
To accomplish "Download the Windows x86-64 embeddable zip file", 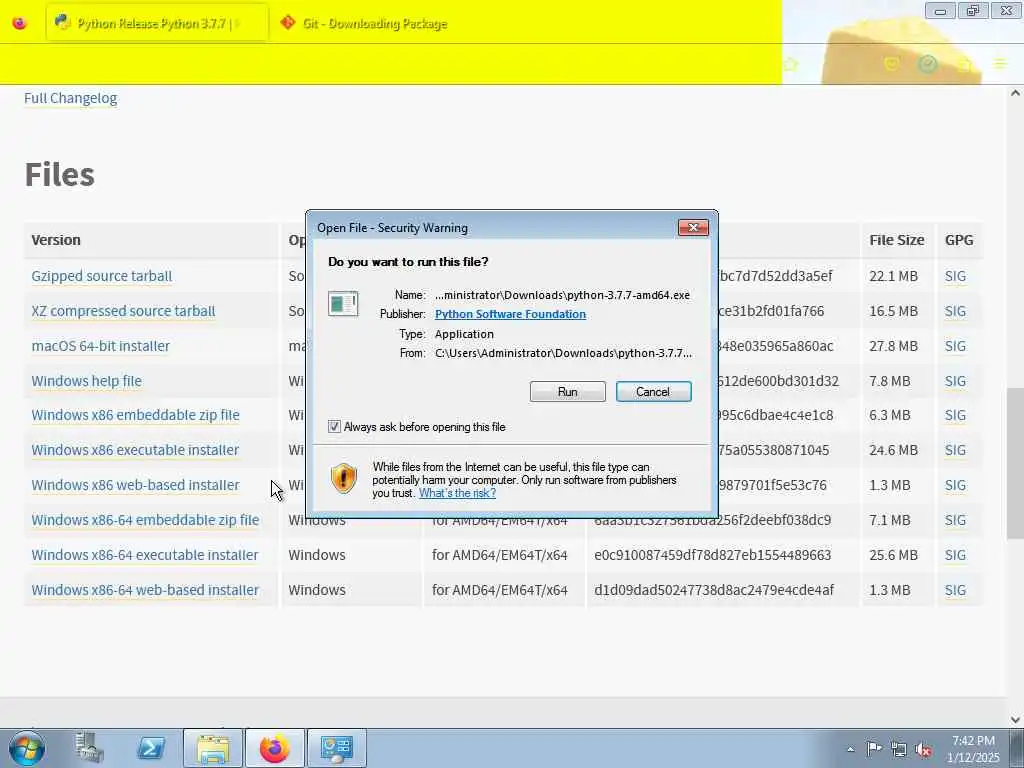I will pyautogui.click(x=145, y=520).
